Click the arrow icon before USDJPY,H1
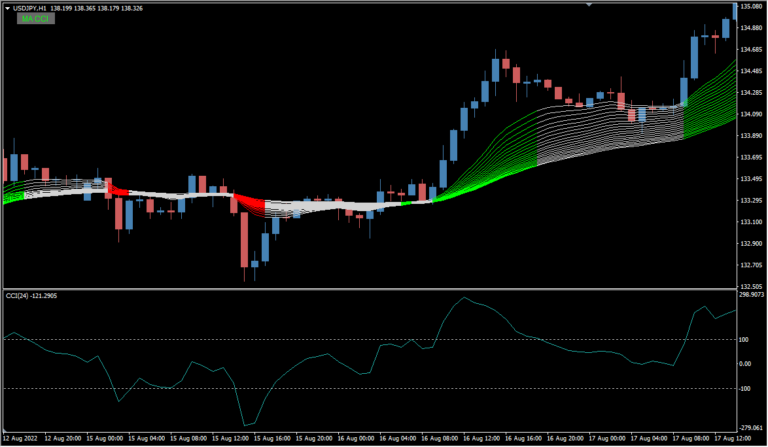 coord(6,6)
